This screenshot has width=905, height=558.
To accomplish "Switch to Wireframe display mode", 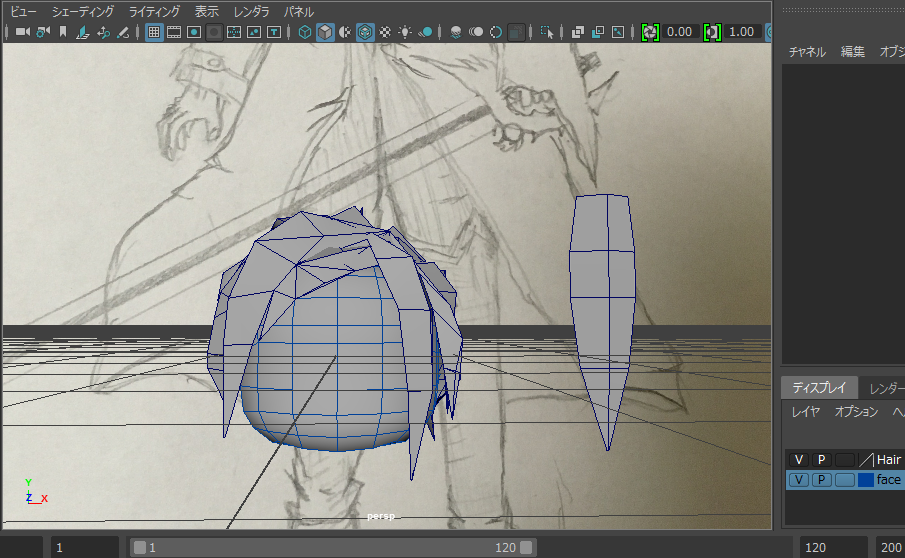I will click(x=305, y=32).
